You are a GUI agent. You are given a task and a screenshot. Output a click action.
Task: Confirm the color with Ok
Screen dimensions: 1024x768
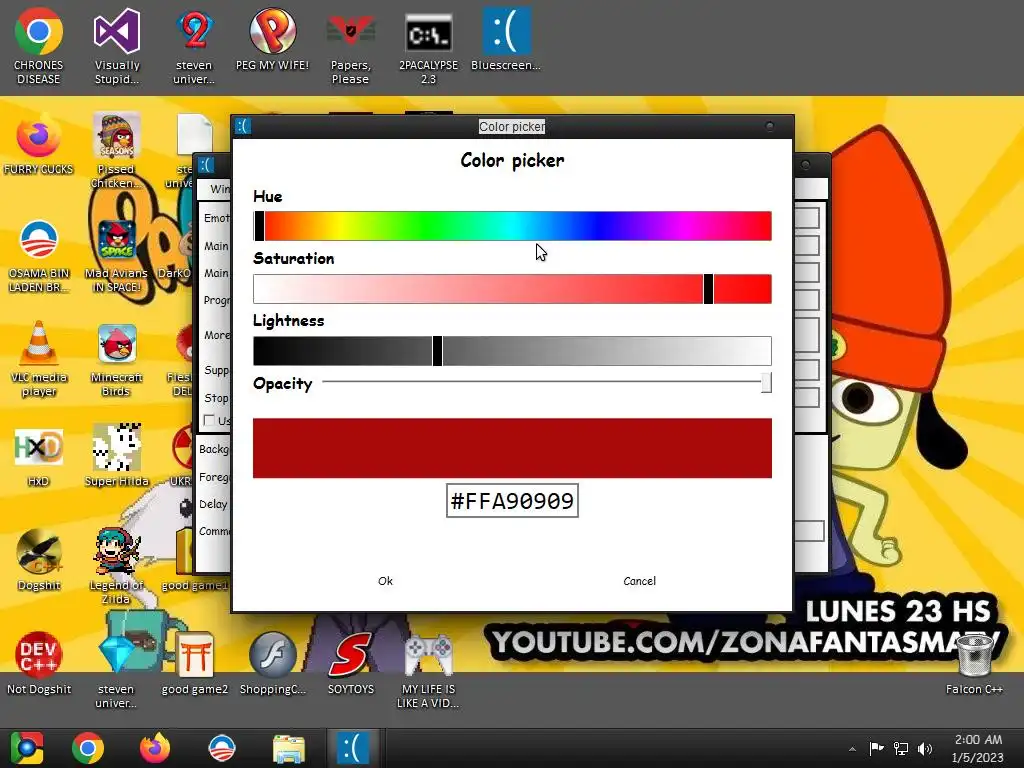click(385, 581)
